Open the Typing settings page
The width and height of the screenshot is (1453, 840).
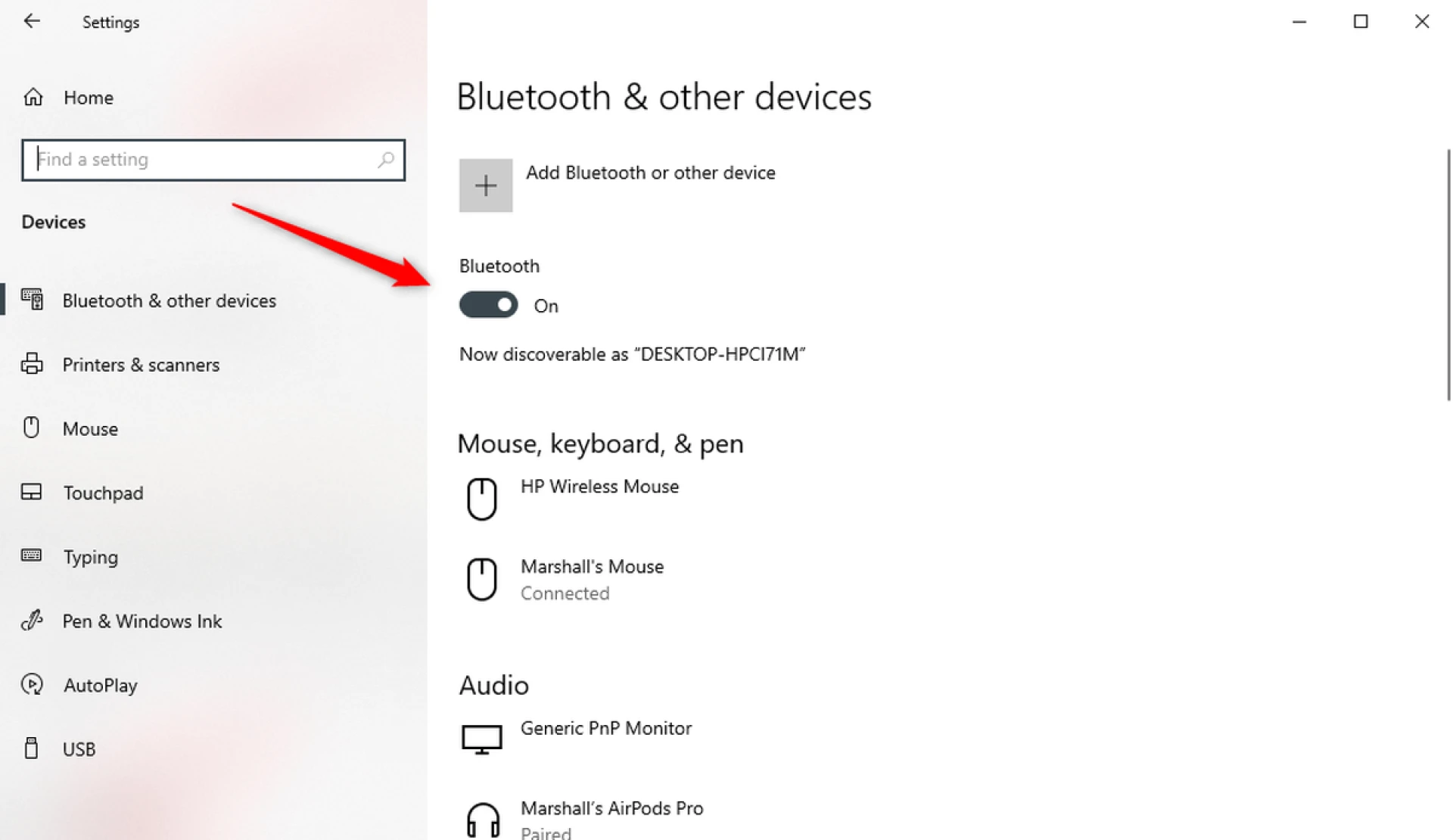(90, 558)
